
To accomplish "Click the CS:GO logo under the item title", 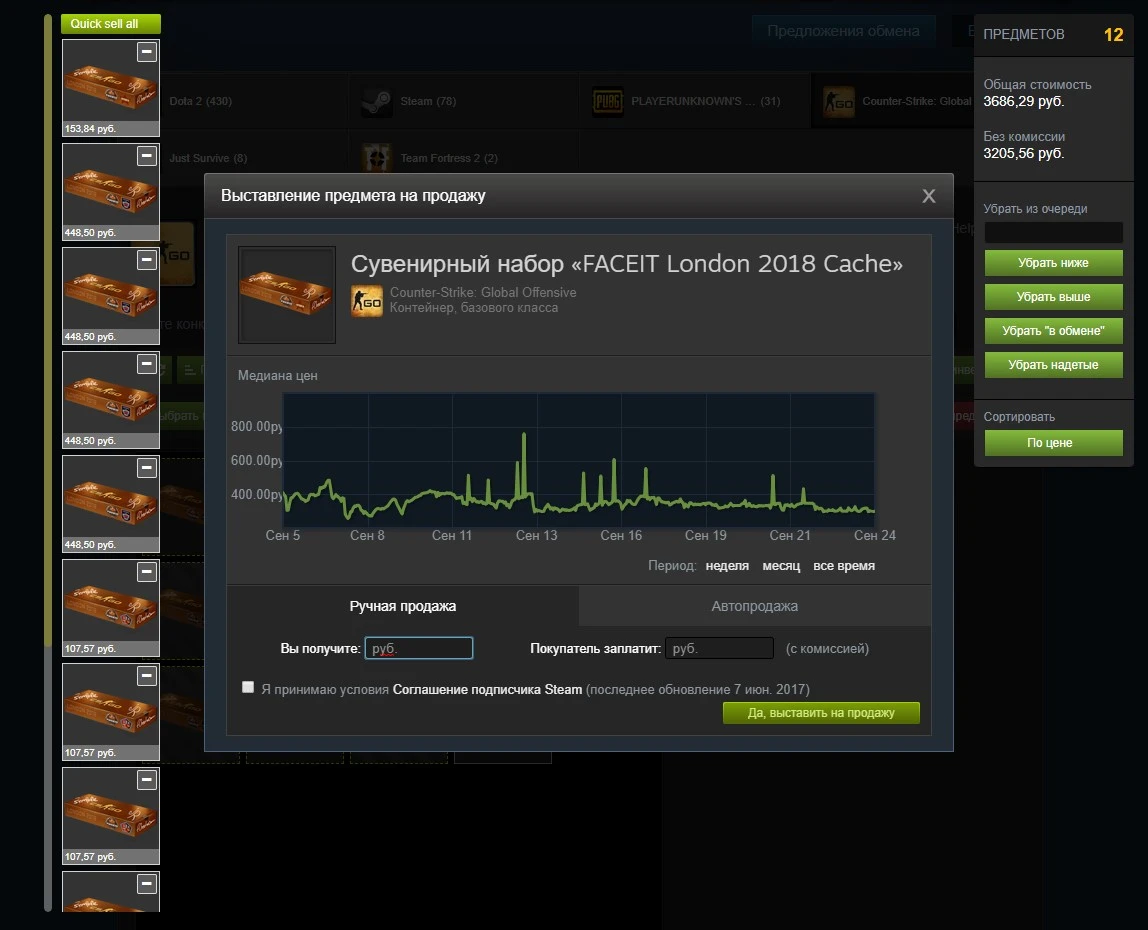I will [x=367, y=301].
